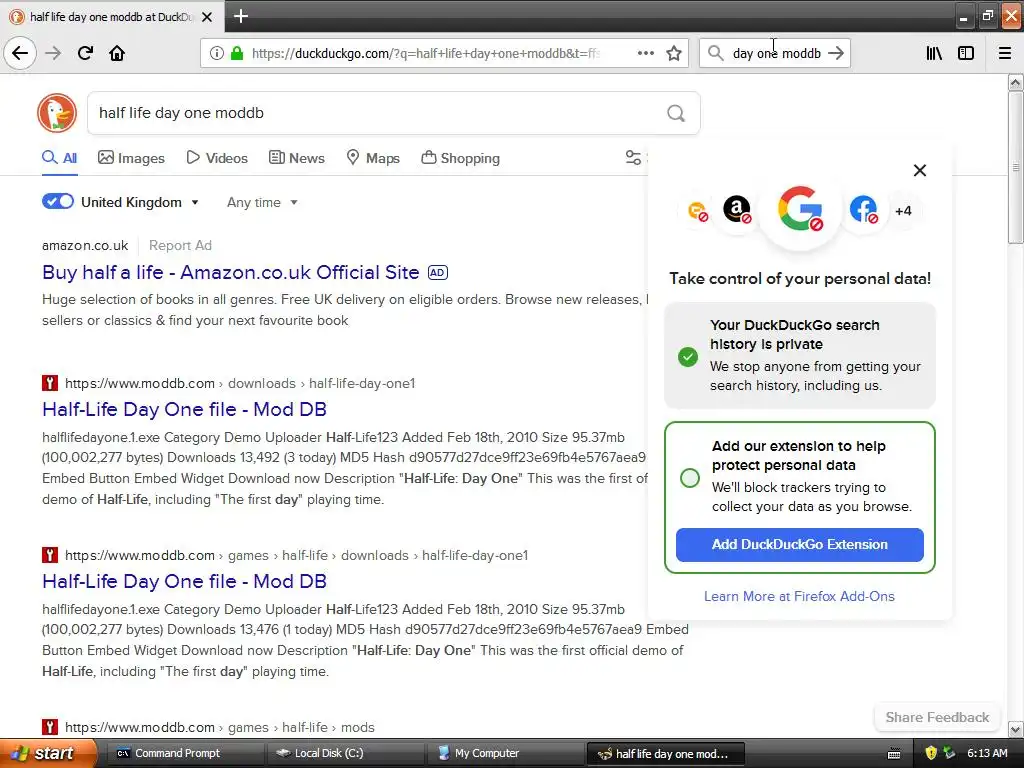Click the security shield tray icon

point(931,753)
